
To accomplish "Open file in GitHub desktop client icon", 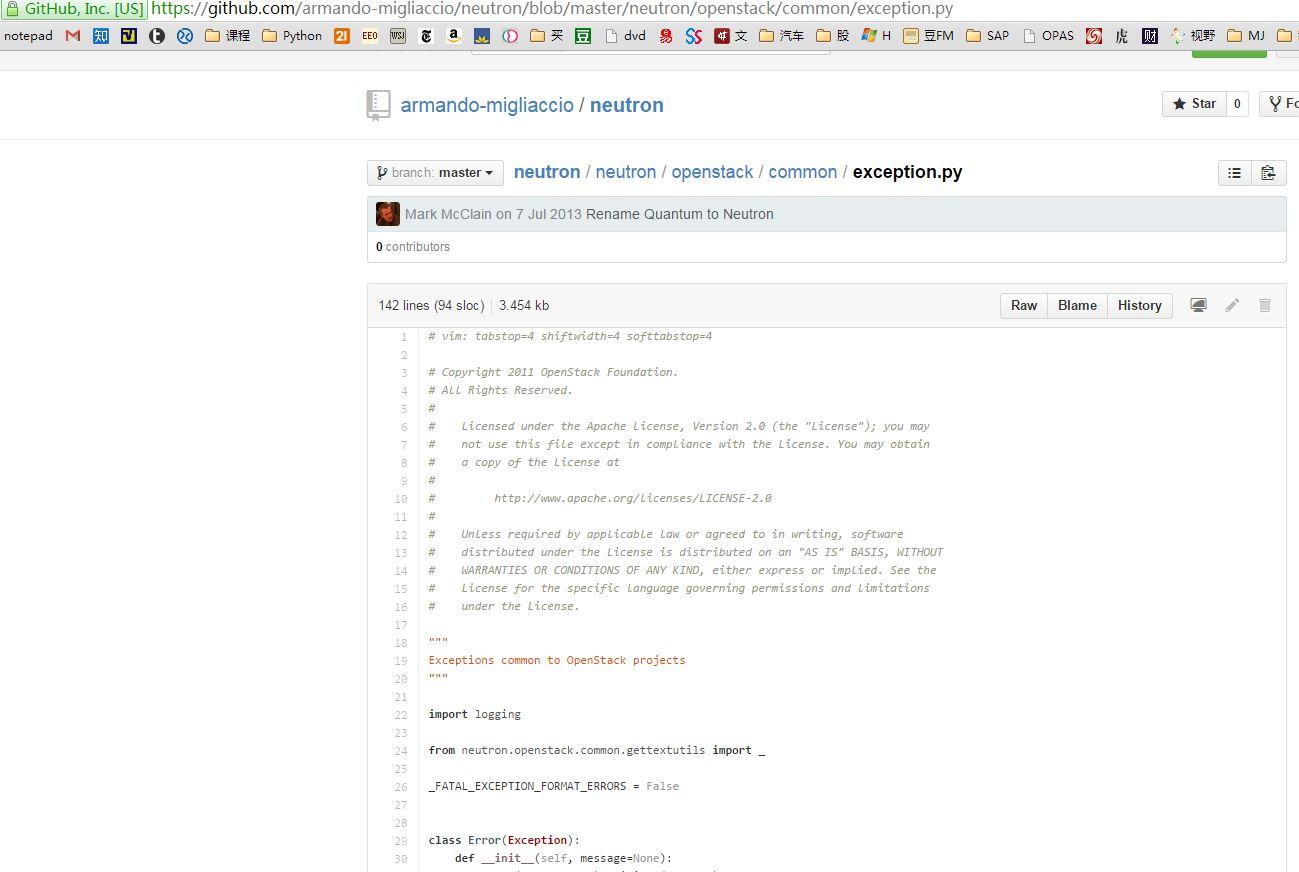I will [x=1198, y=305].
